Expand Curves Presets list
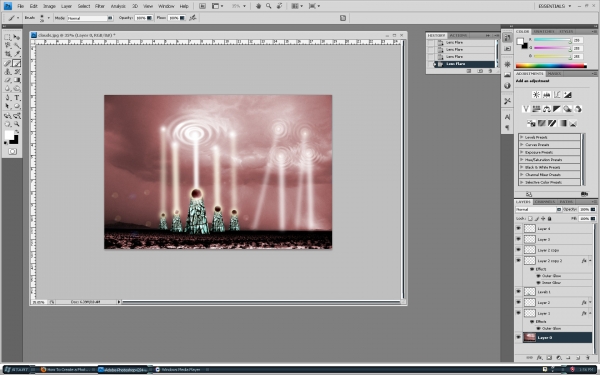600x375 pixels. (522, 145)
